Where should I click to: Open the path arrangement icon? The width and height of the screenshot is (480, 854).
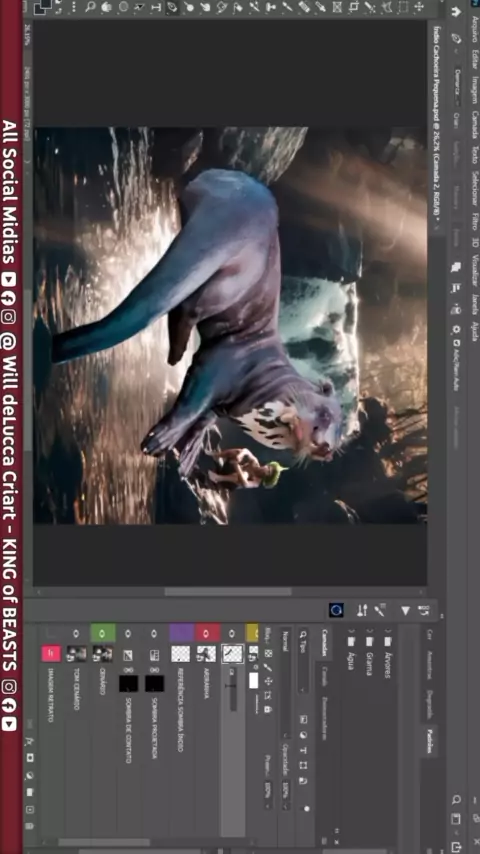[457, 309]
